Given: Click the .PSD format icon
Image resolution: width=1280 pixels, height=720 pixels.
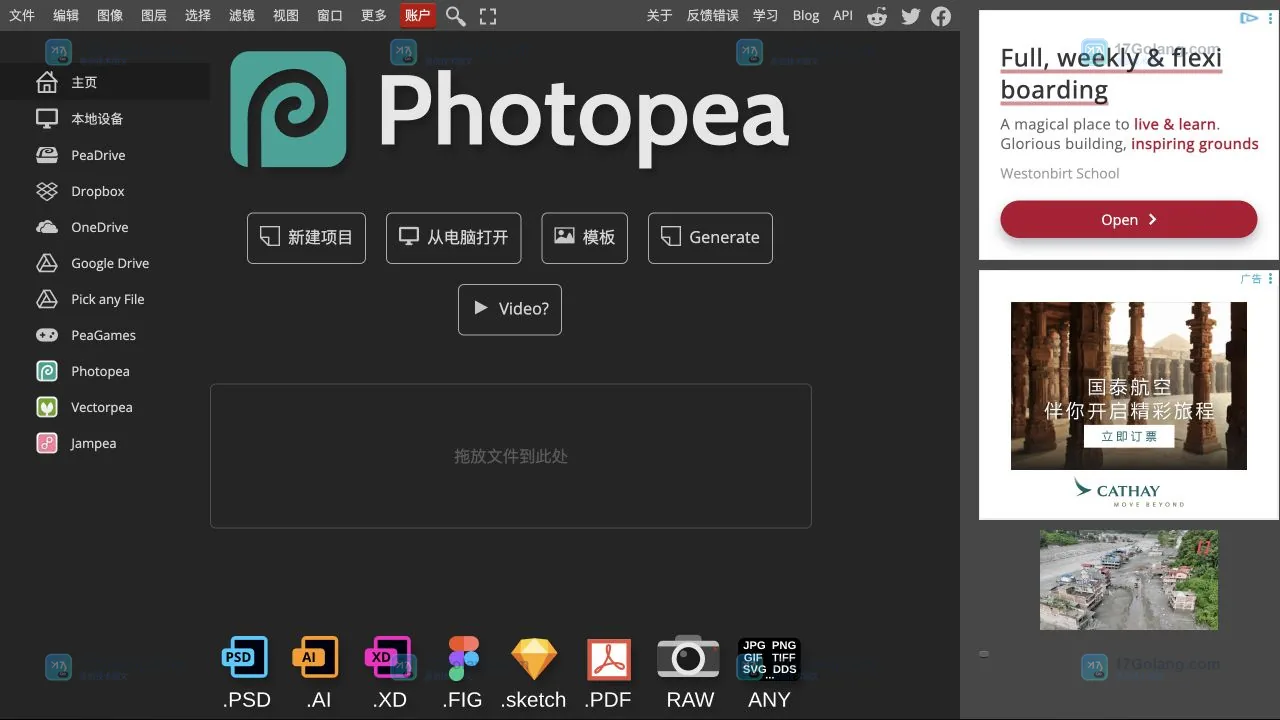Looking at the screenshot, I should pos(245,658).
